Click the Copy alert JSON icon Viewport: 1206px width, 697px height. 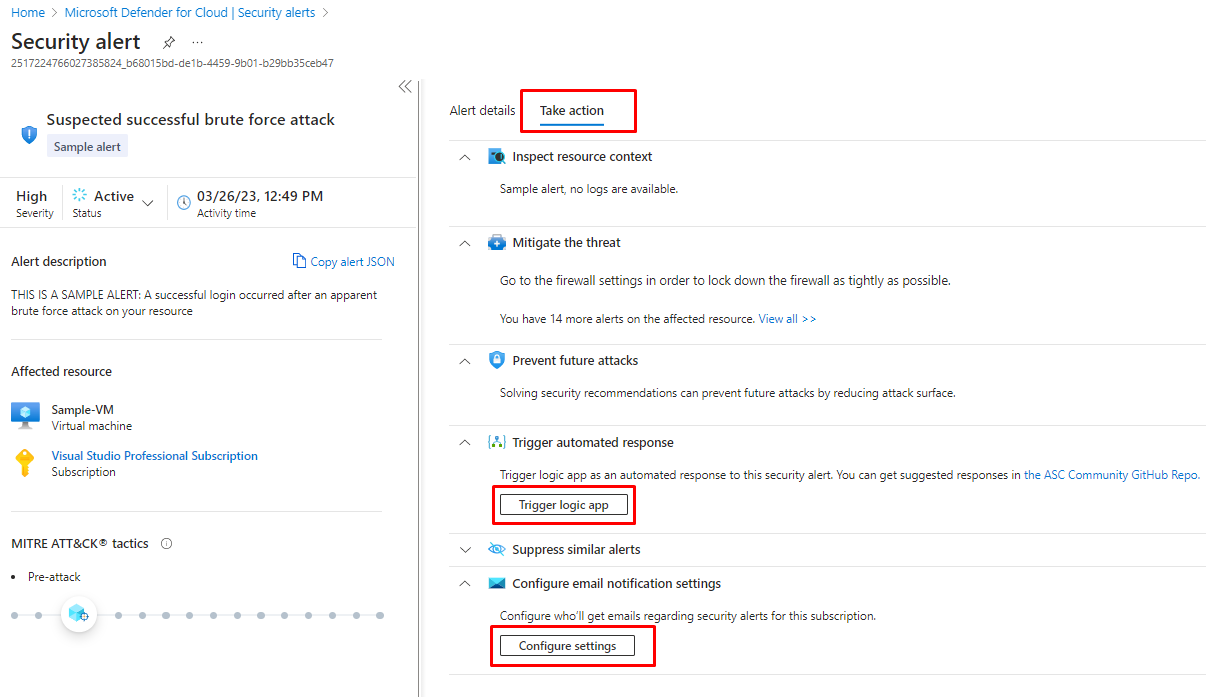pos(299,261)
